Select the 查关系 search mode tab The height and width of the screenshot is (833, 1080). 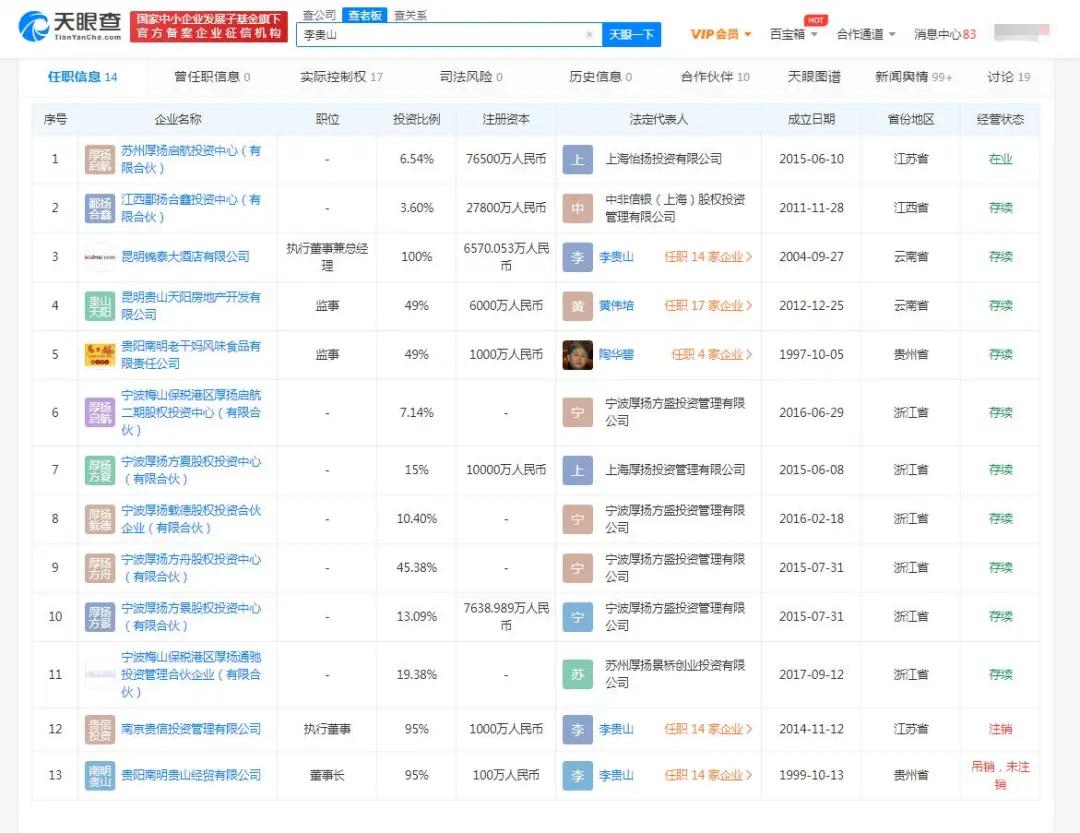pos(410,15)
